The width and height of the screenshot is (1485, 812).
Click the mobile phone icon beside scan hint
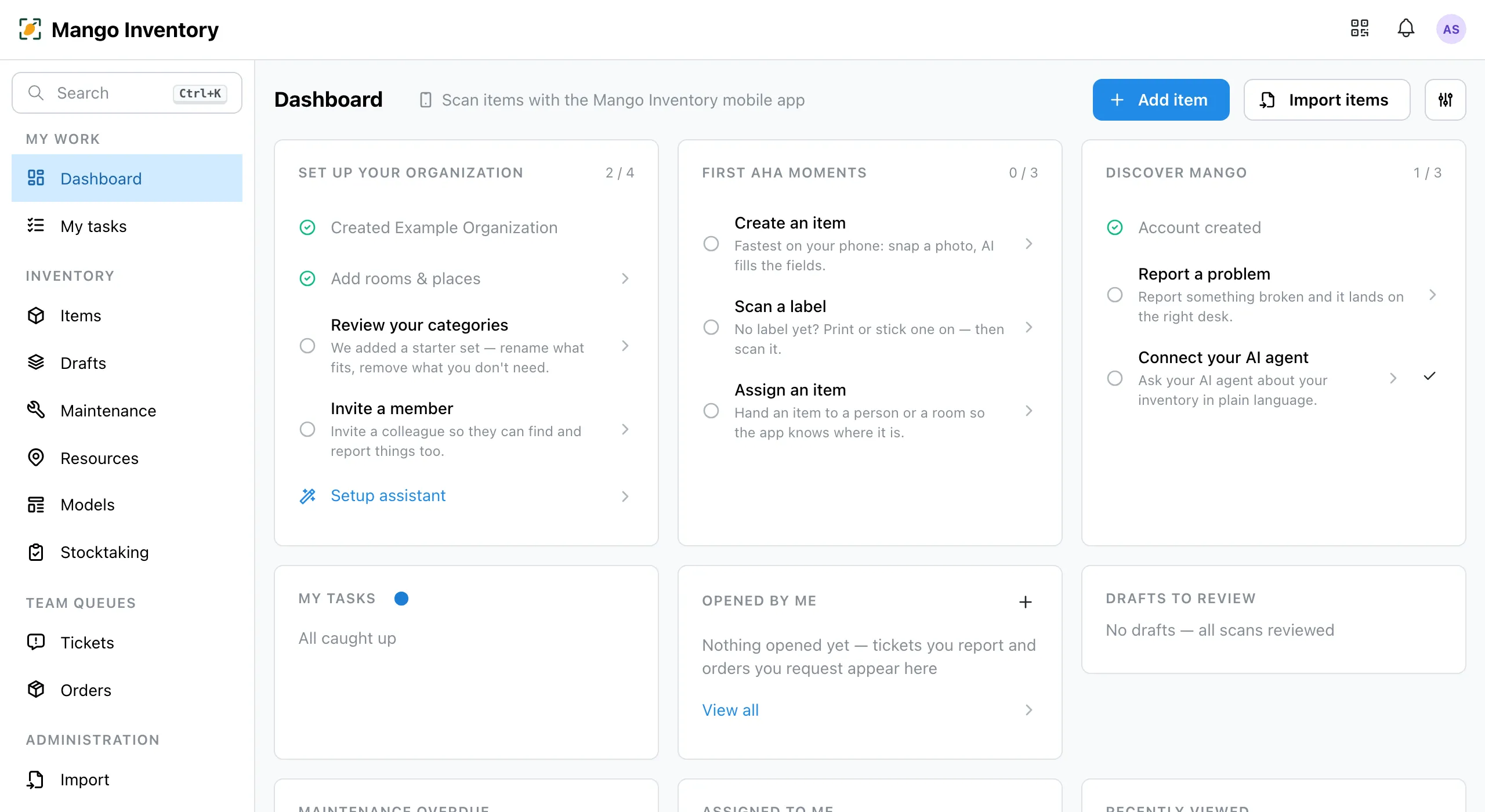[x=426, y=100]
